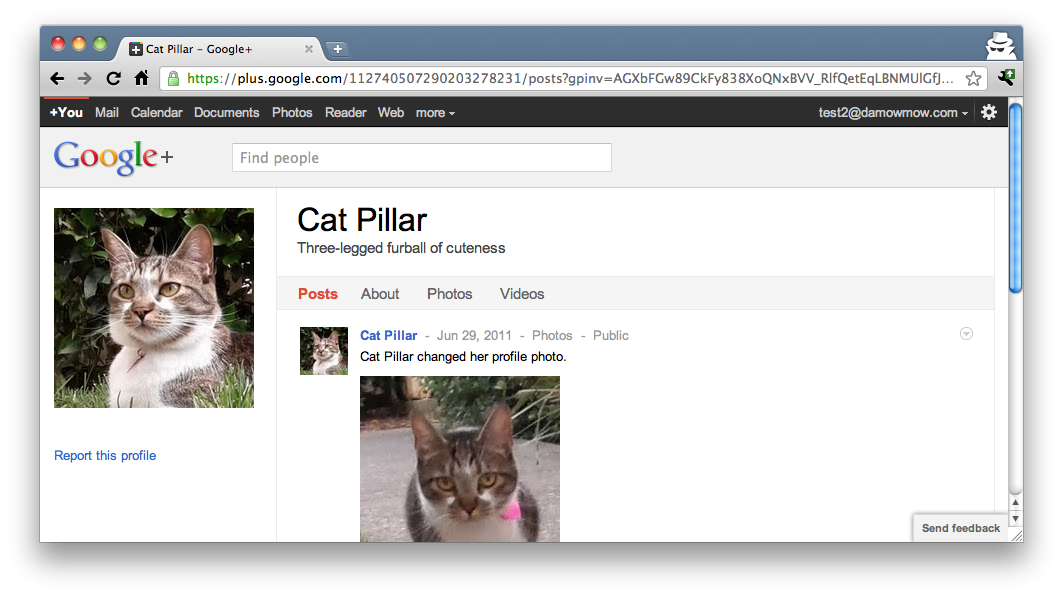
Task: Expand the 'more' menu in top bar
Action: (x=435, y=113)
